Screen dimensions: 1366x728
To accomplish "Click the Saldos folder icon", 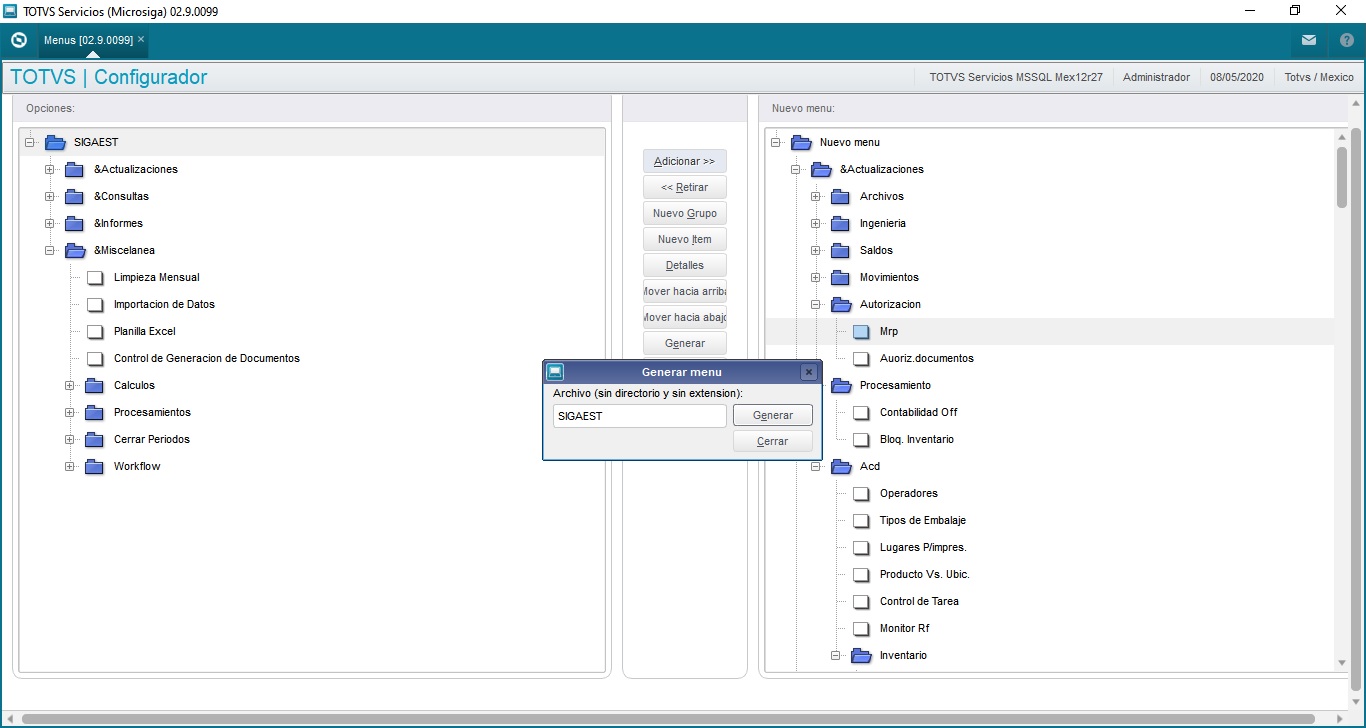I will 841,250.
